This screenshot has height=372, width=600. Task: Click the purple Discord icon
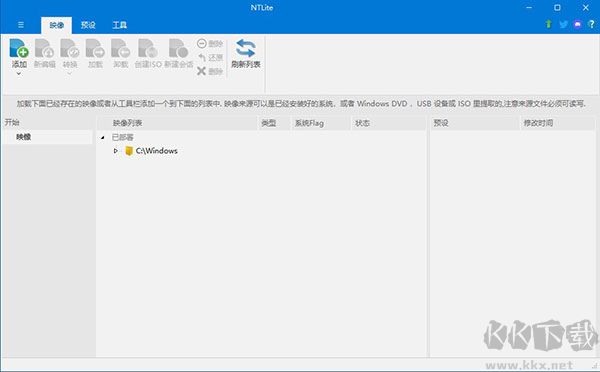click(577, 24)
